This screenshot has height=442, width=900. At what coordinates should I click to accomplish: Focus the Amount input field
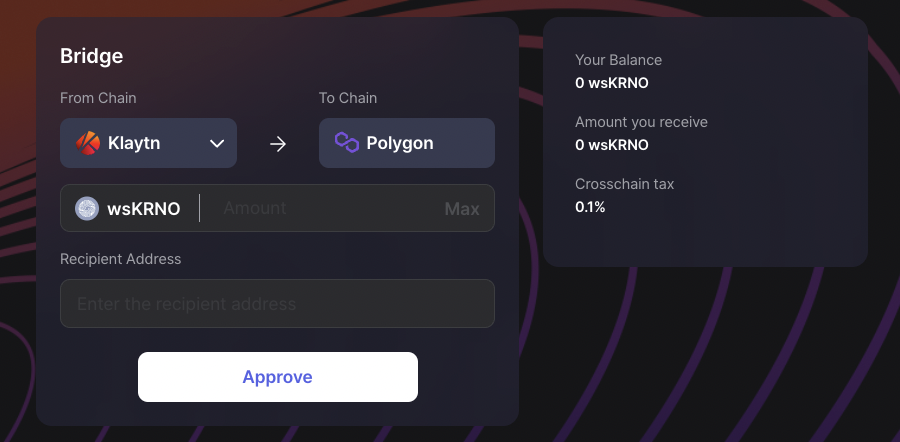point(327,208)
